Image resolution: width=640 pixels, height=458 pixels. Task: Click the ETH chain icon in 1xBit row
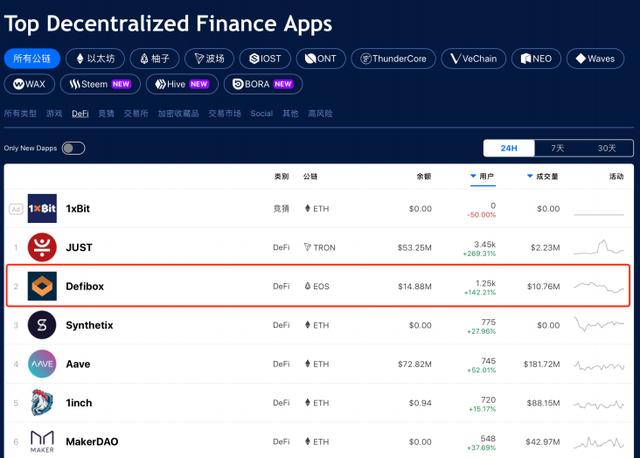308,209
